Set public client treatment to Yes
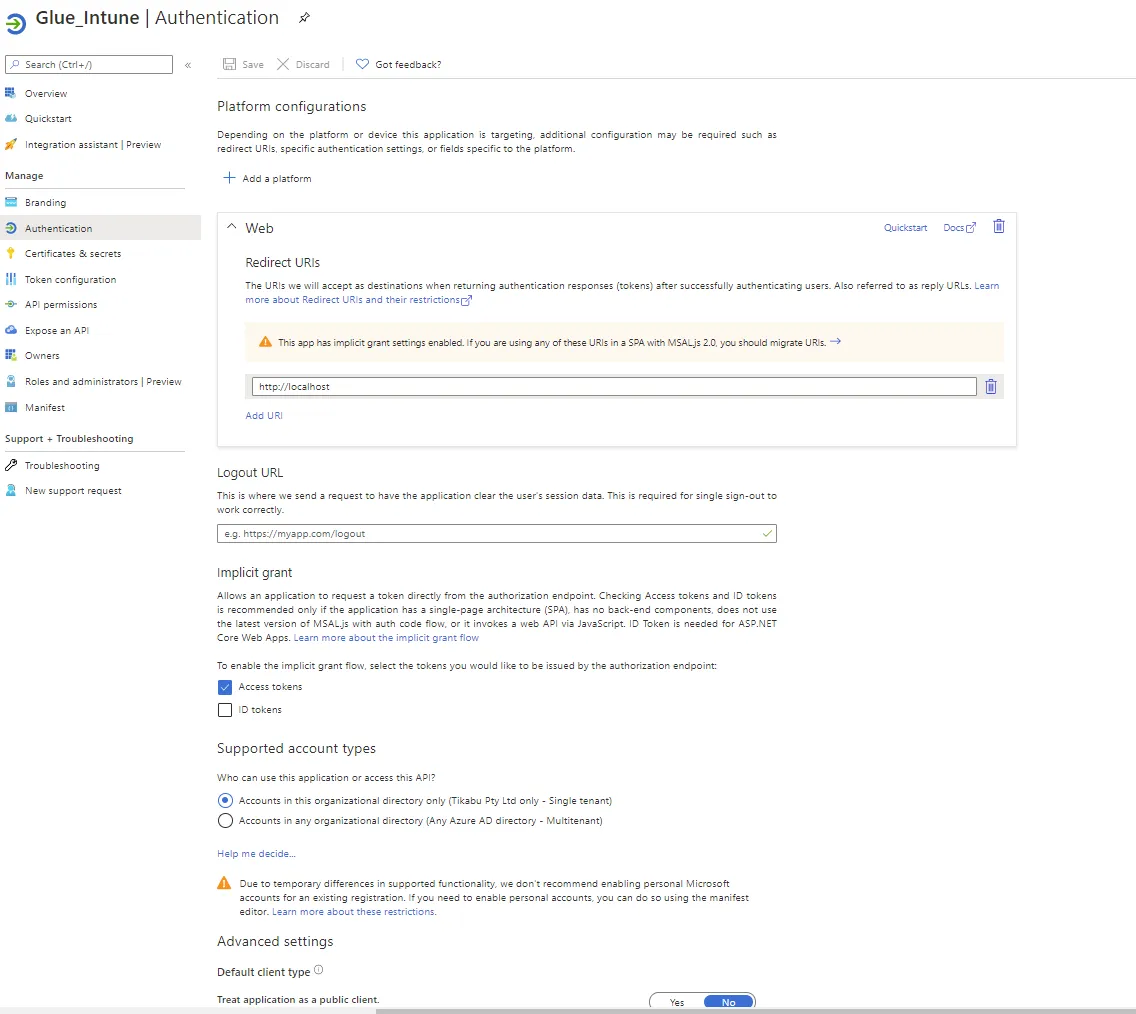1136x1014 pixels. coord(675,1002)
